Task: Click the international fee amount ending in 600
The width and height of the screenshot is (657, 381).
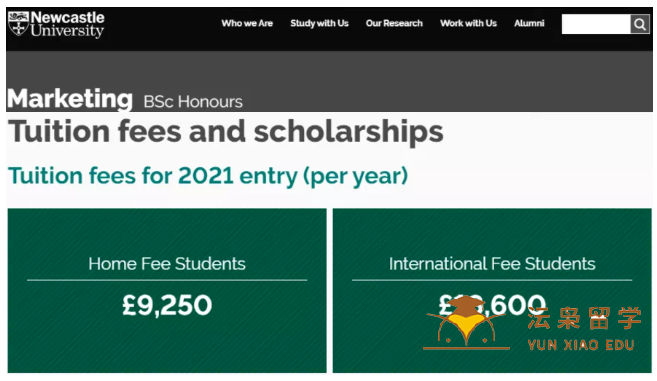Action: [x=492, y=305]
